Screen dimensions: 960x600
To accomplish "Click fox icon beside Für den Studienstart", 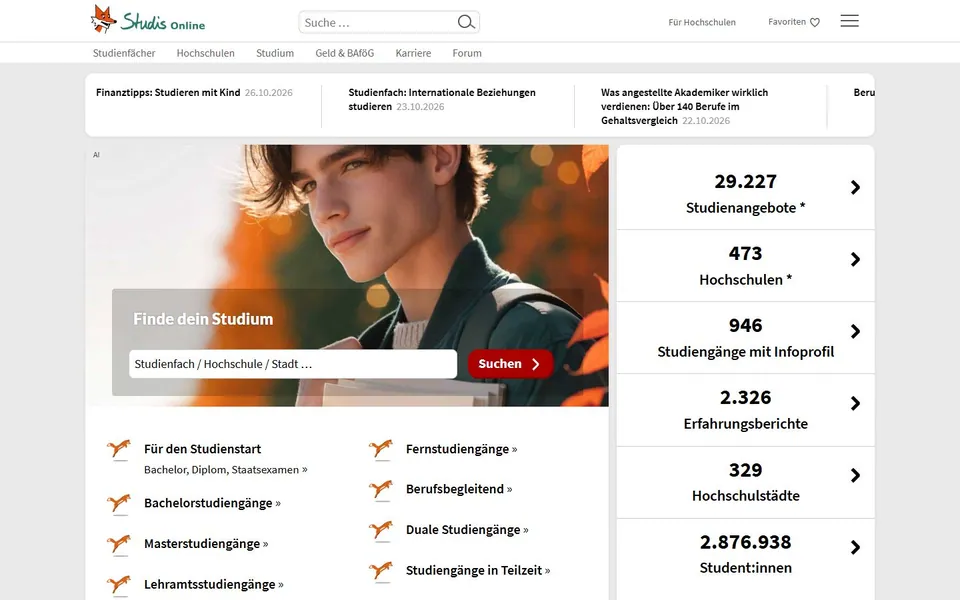I will click(x=119, y=449).
